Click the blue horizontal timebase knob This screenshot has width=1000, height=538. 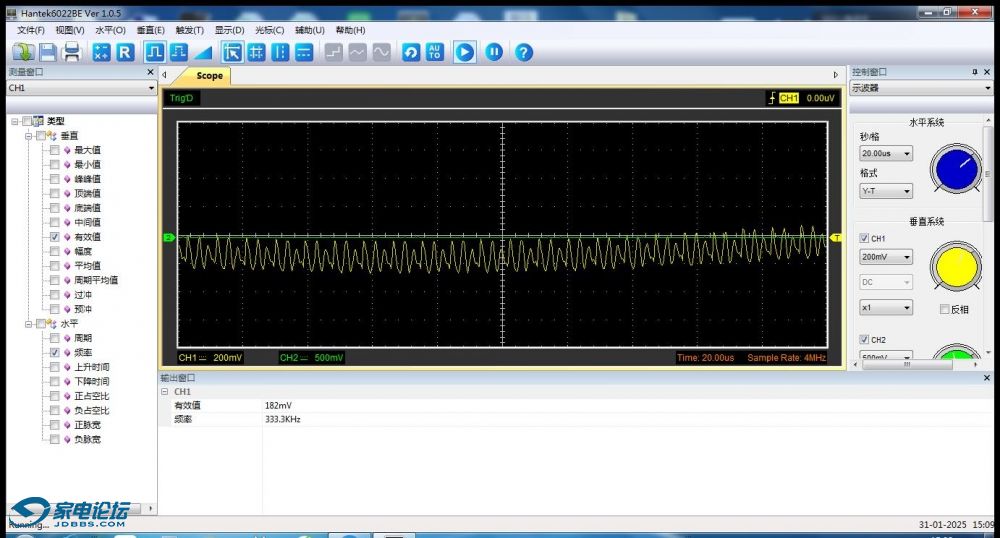click(x=956, y=170)
